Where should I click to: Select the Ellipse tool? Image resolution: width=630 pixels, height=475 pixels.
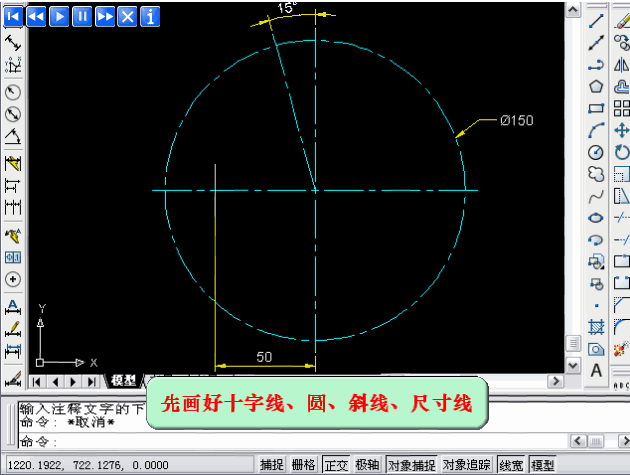[x=596, y=218]
